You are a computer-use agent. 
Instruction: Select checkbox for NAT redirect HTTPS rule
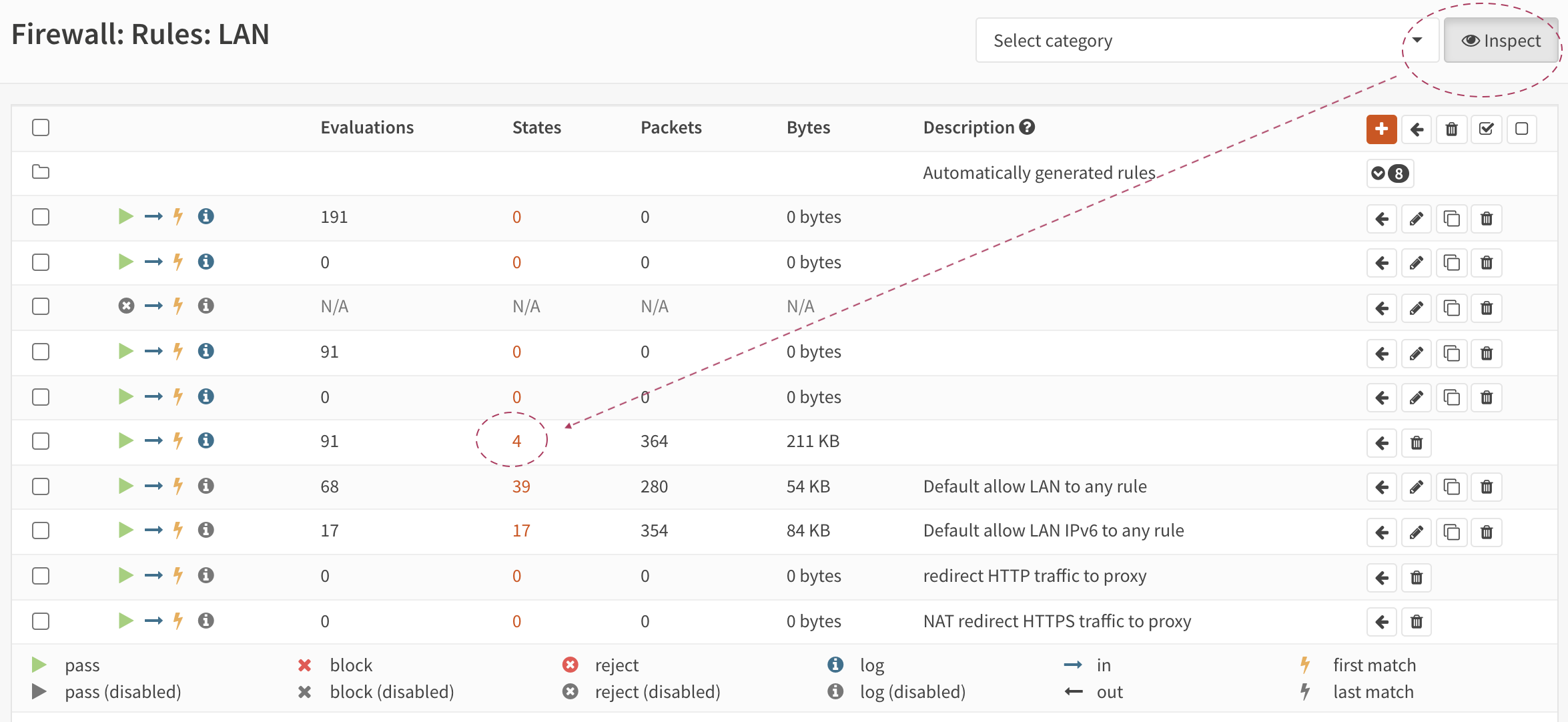(x=41, y=621)
